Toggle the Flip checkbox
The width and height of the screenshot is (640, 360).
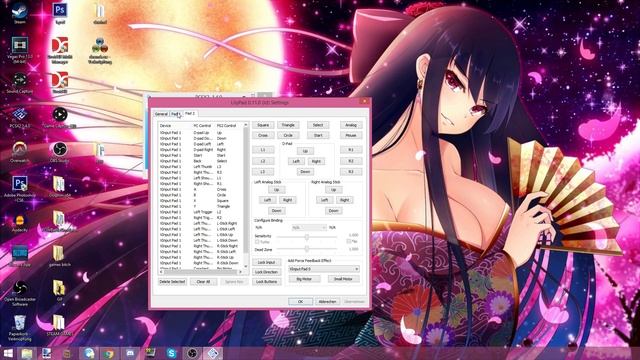pyautogui.click(x=352, y=242)
